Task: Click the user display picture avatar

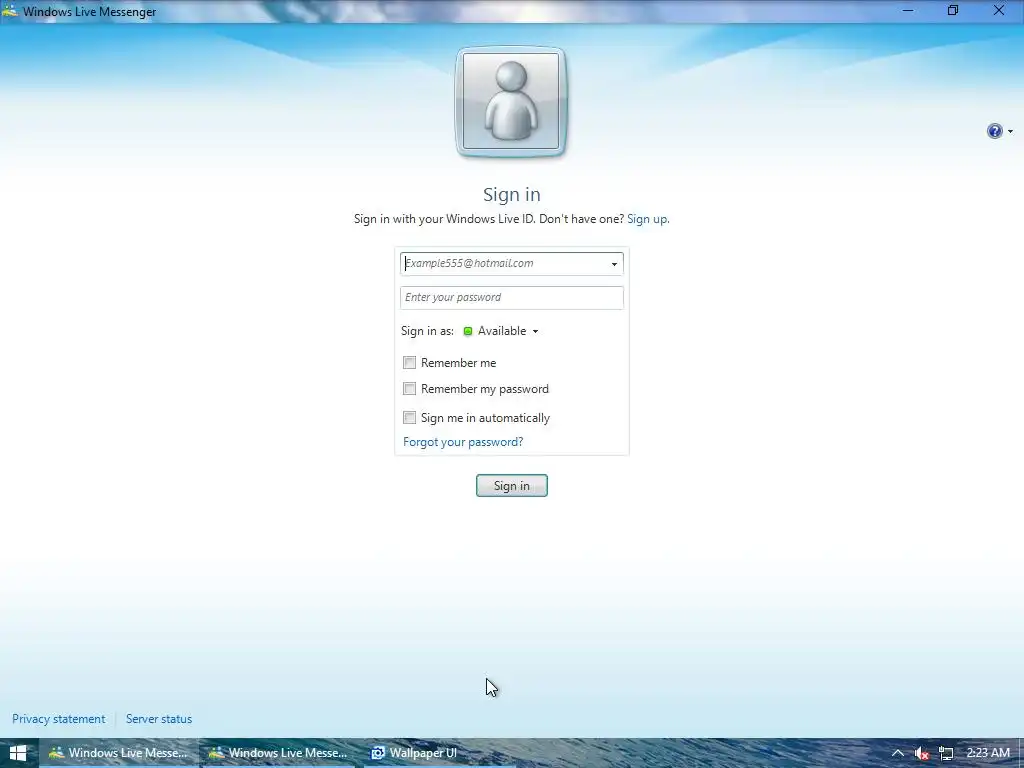Action: click(511, 101)
